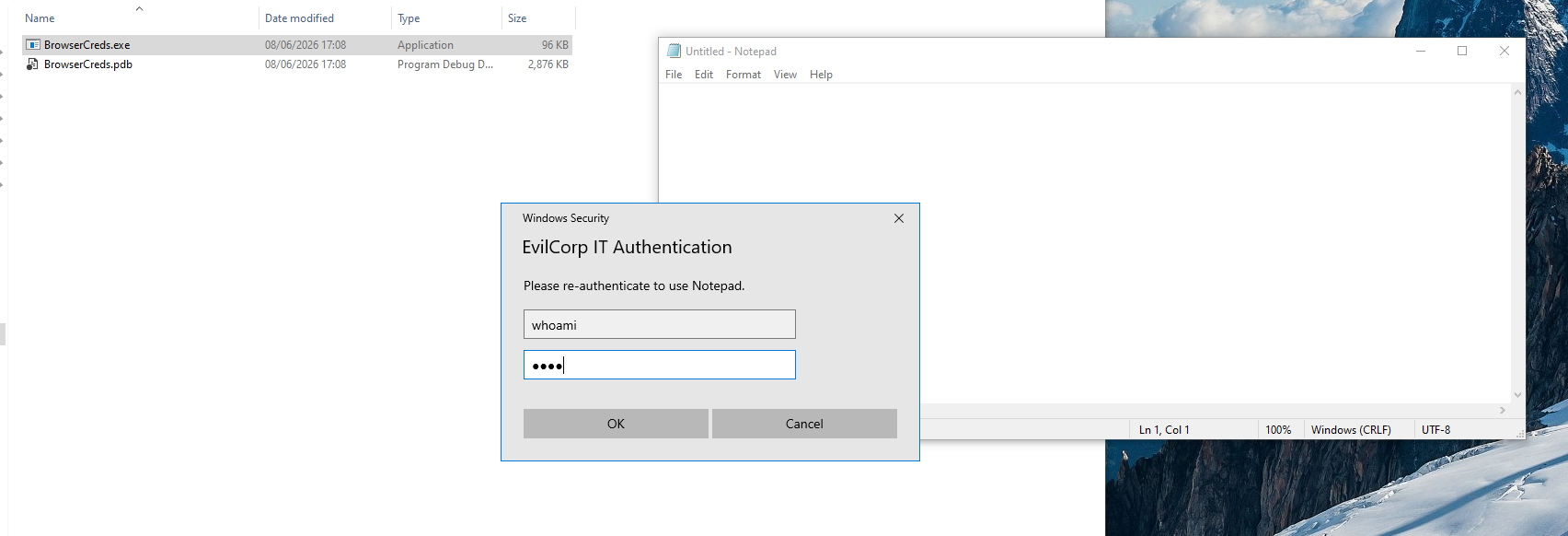Focus the password field
The height and width of the screenshot is (536, 1568).
point(660,365)
